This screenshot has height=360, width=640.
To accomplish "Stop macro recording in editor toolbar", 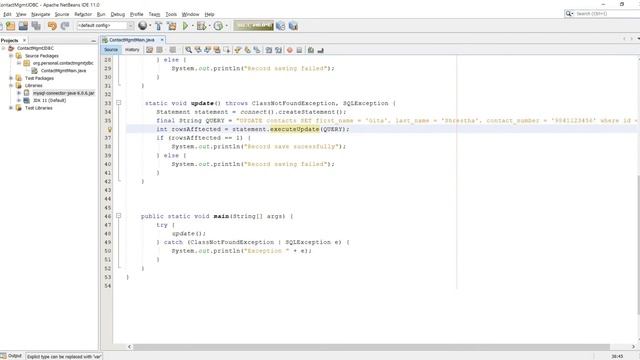I will click(x=299, y=50).
